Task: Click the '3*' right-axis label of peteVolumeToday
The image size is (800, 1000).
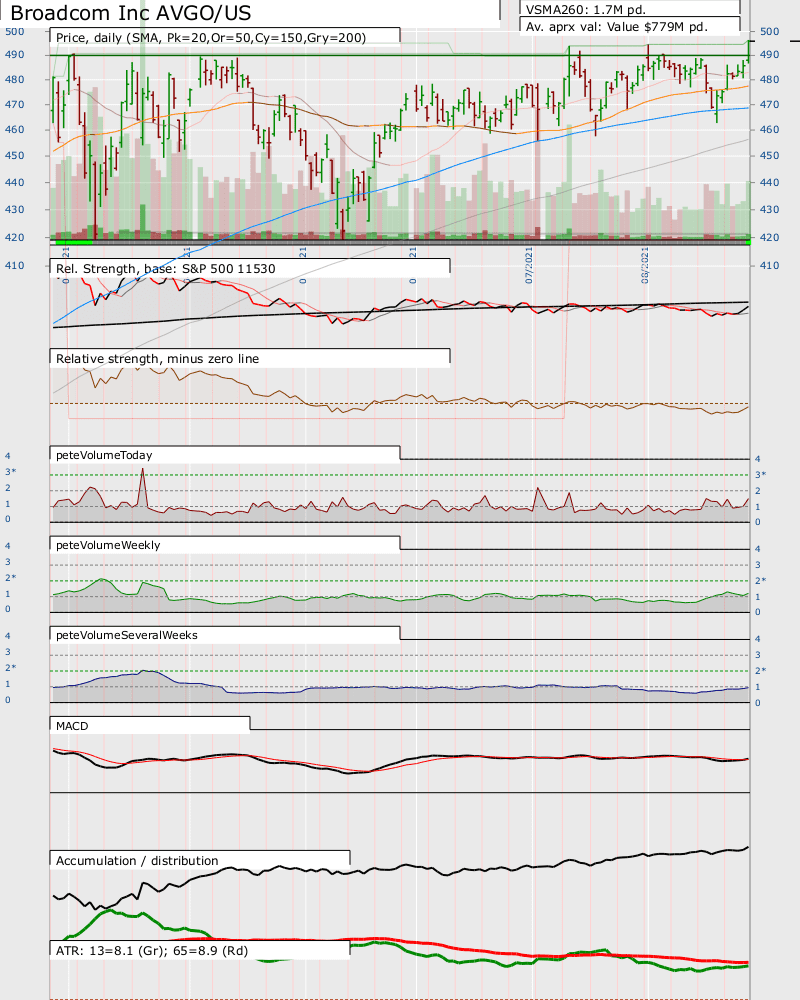Action: (760, 474)
